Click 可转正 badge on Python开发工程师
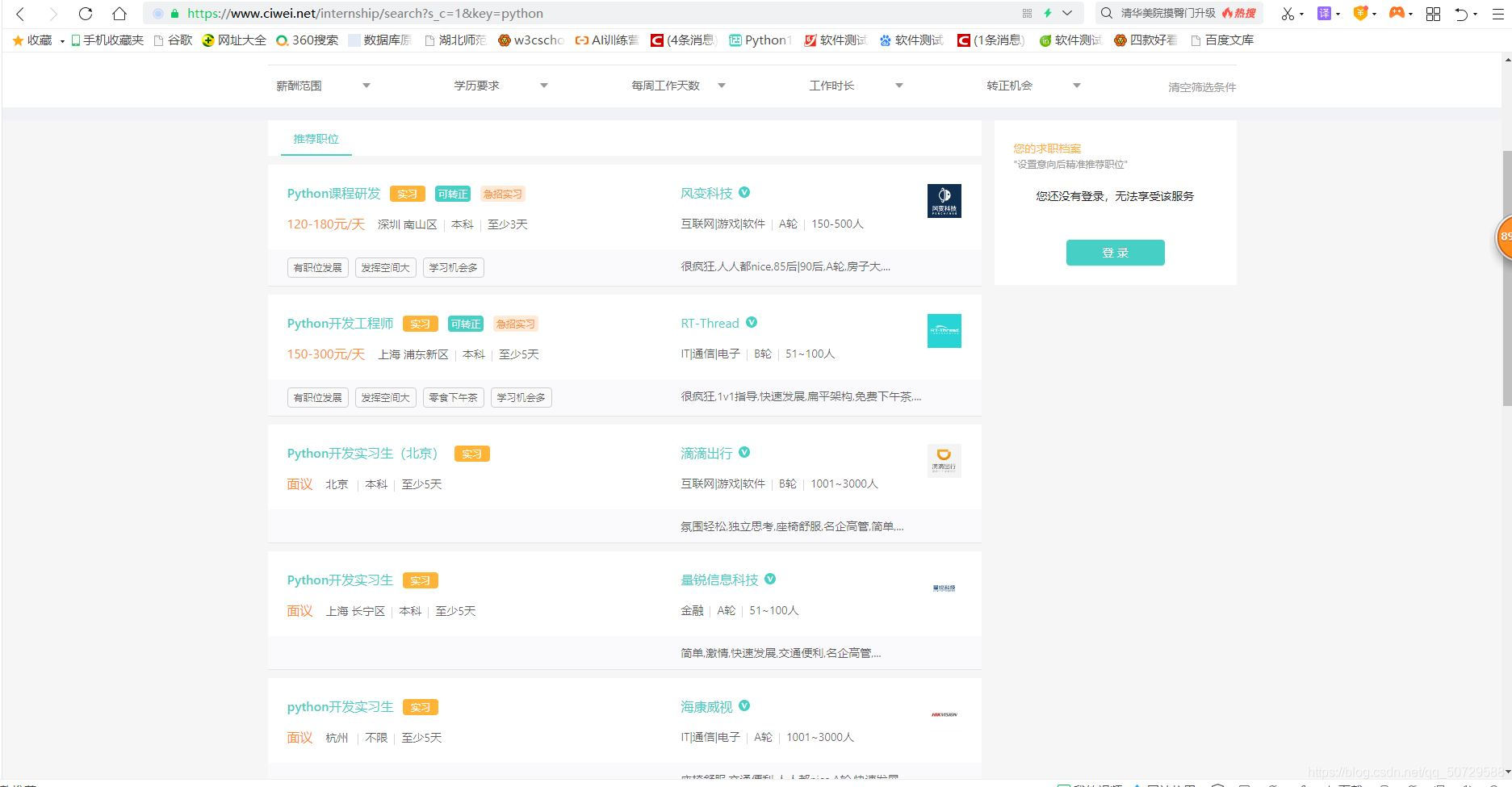 465,324
